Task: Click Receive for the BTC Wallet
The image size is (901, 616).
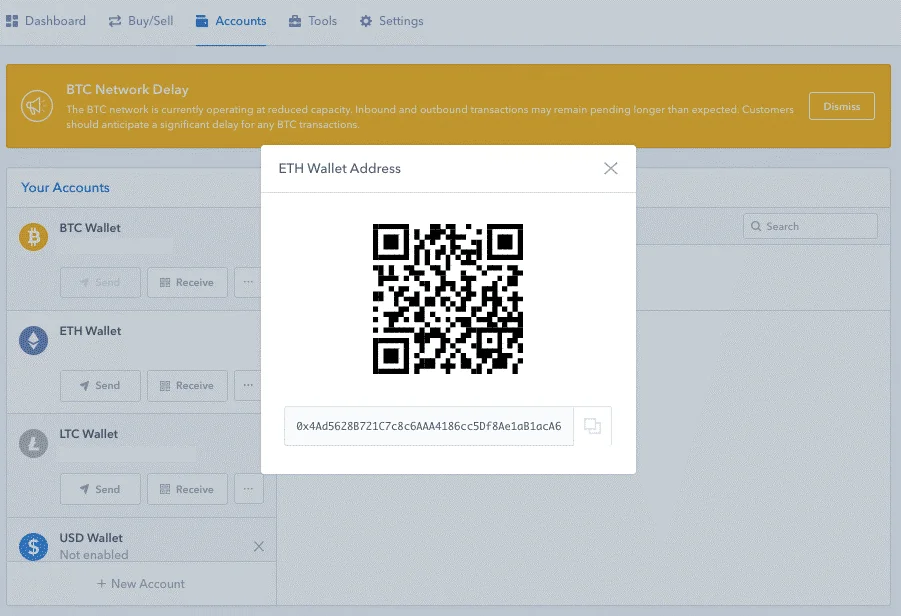Action: [187, 282]
